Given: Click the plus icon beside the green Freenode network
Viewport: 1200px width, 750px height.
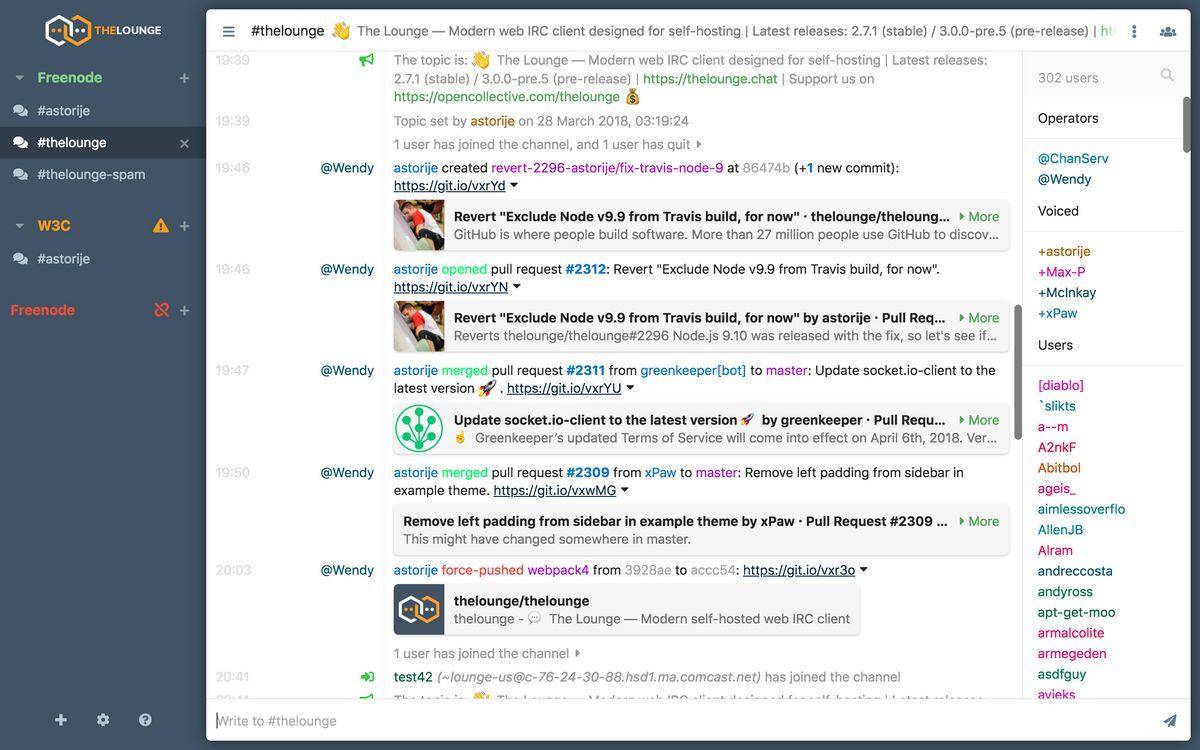Looking at the screenshot, I should click(184, 78).
